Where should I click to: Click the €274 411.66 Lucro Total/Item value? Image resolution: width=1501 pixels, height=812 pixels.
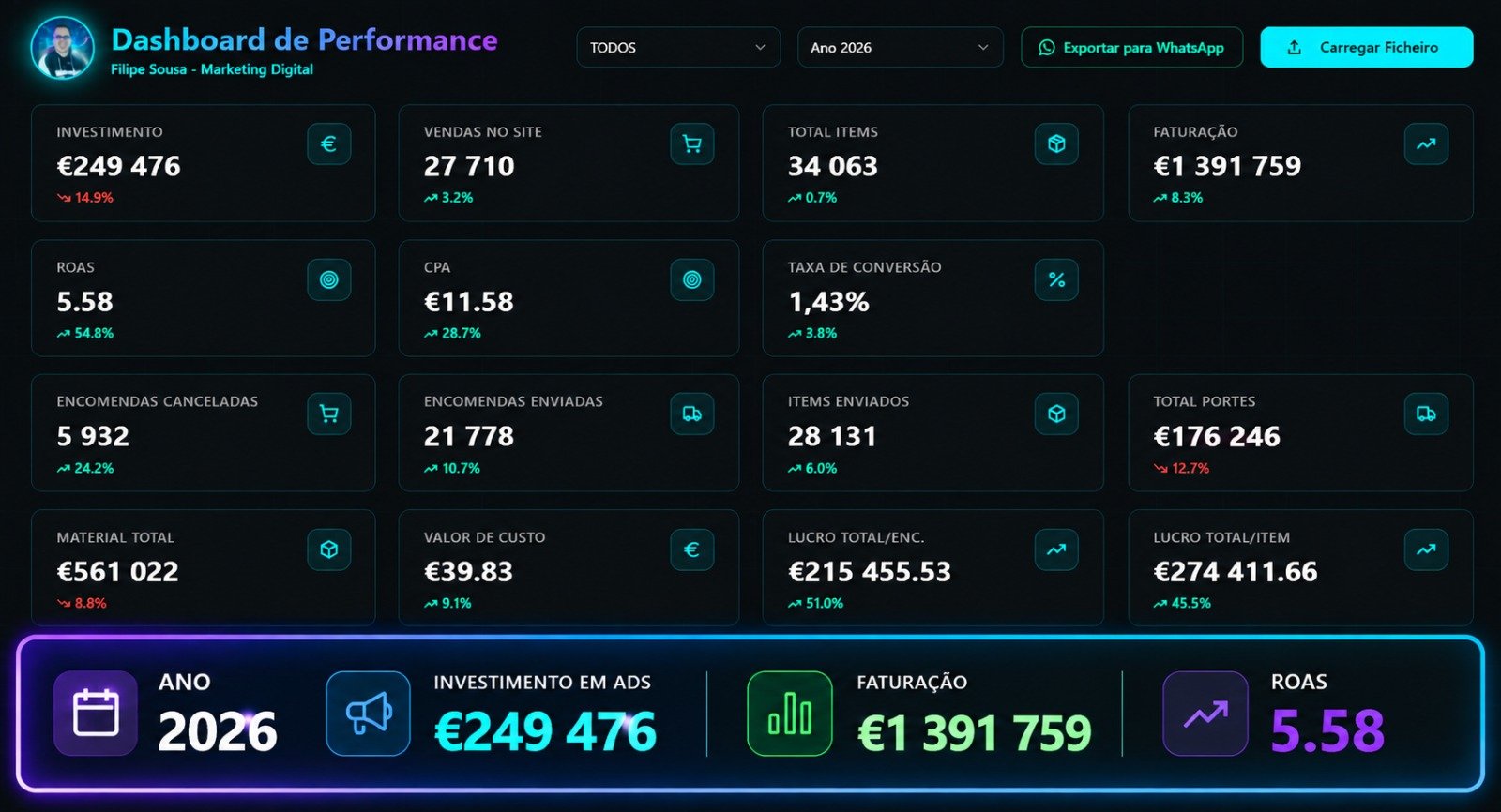point(1236,571)
